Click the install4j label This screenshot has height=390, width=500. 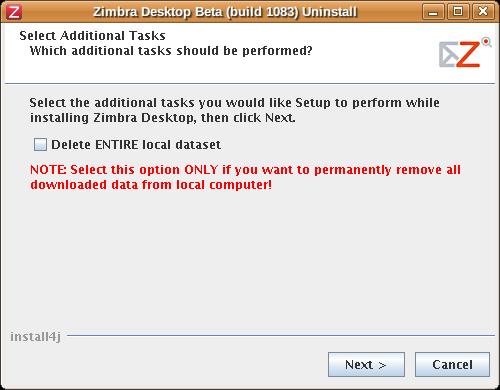pyautogui.click(x=35, y=337)
